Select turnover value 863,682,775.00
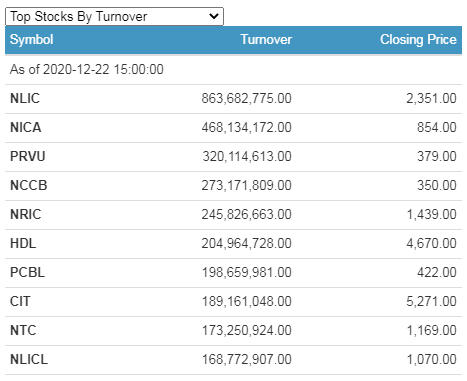The height and width of the screenshot is (381, 467). [247, 98]
